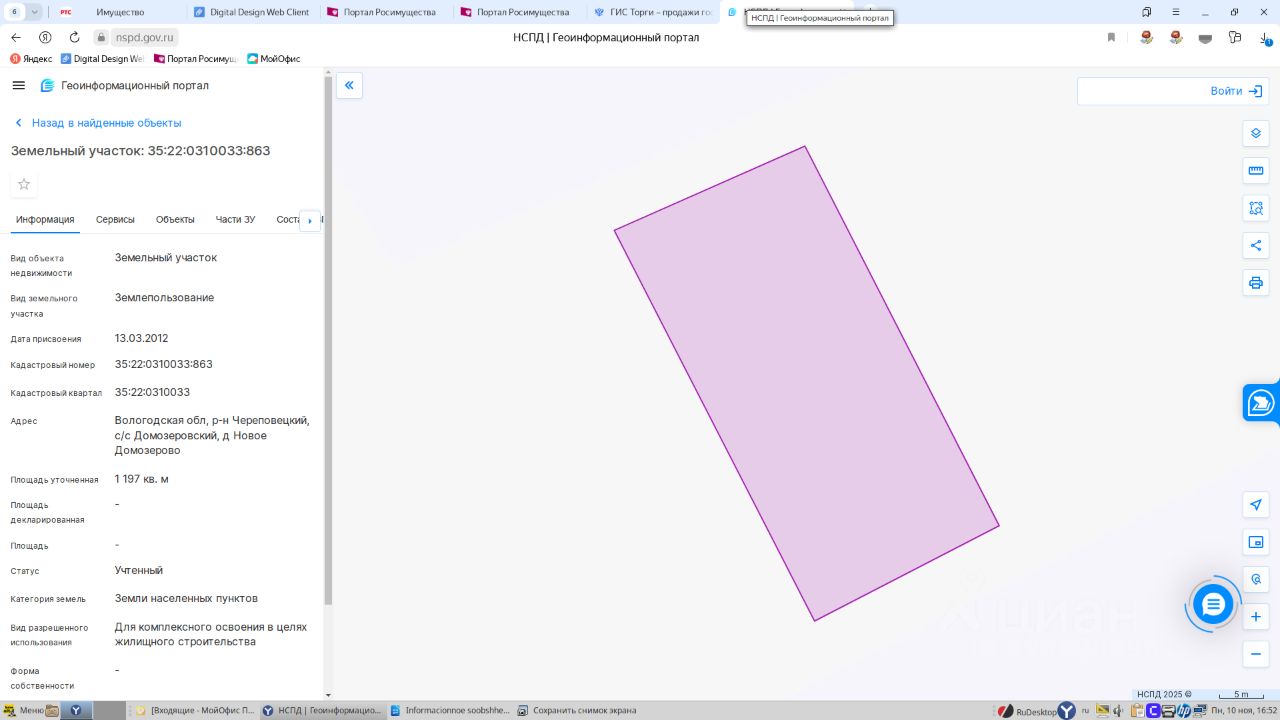Switch to Сохранить снимок экрана taskbar window

577,711
